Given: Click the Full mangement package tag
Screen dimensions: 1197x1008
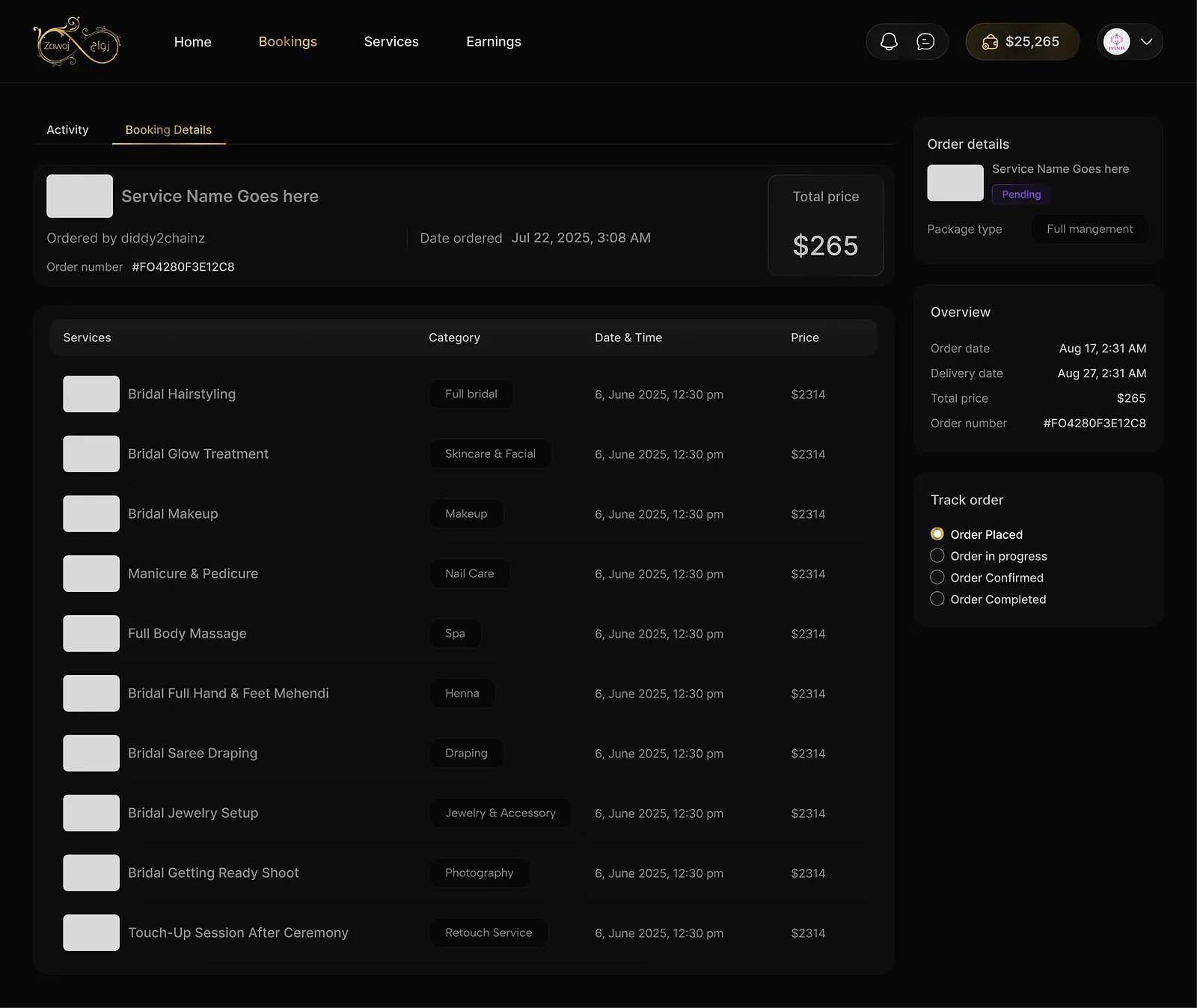Looking at the screenshot, I should pyautogui.click(x=1089, y=229).
